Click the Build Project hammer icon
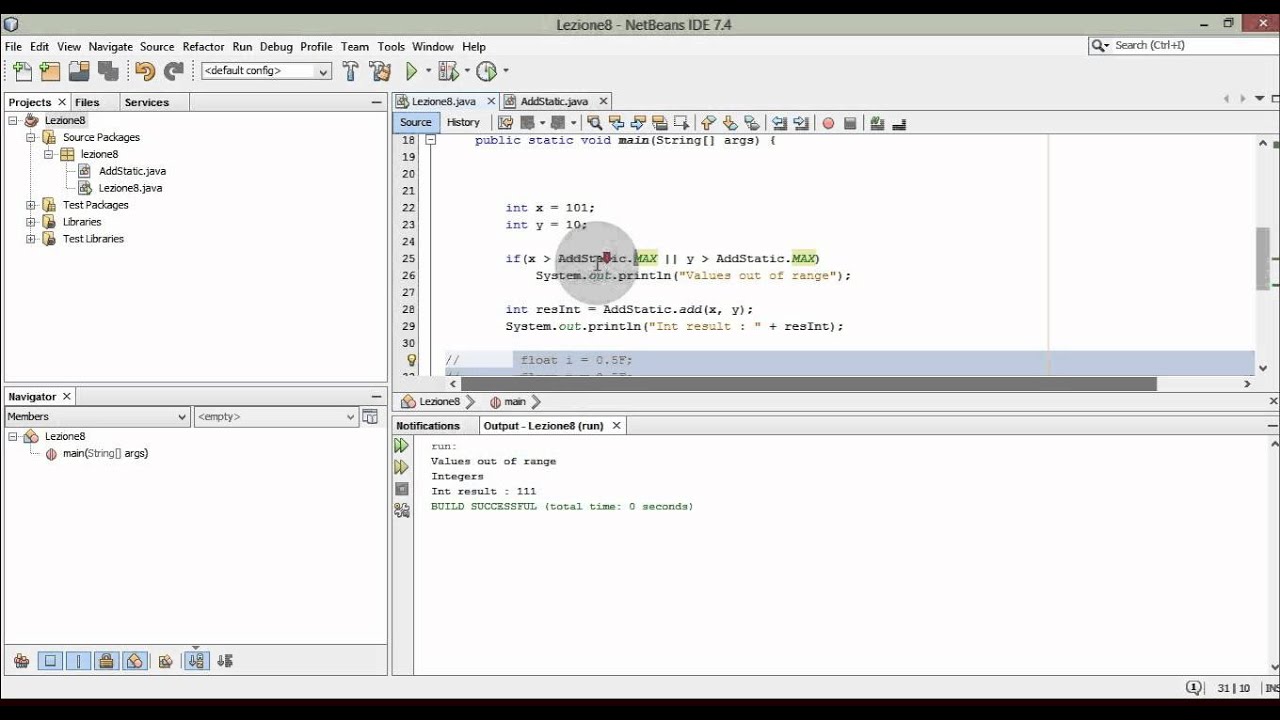 (x=350, y=71)
